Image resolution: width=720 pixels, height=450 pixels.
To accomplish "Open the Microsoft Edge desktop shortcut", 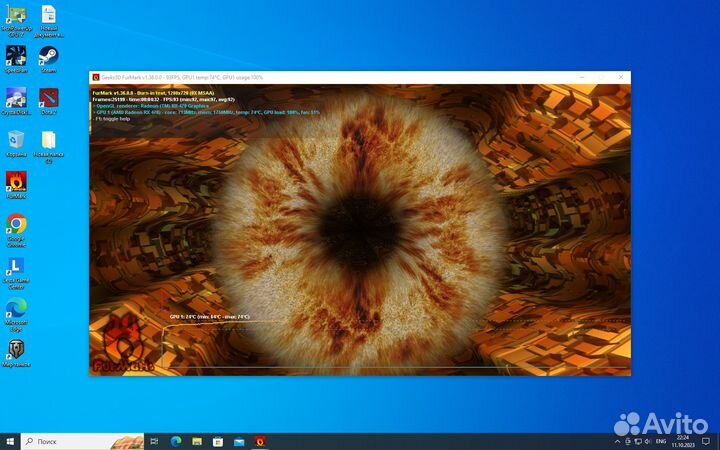I will point(16,308).
